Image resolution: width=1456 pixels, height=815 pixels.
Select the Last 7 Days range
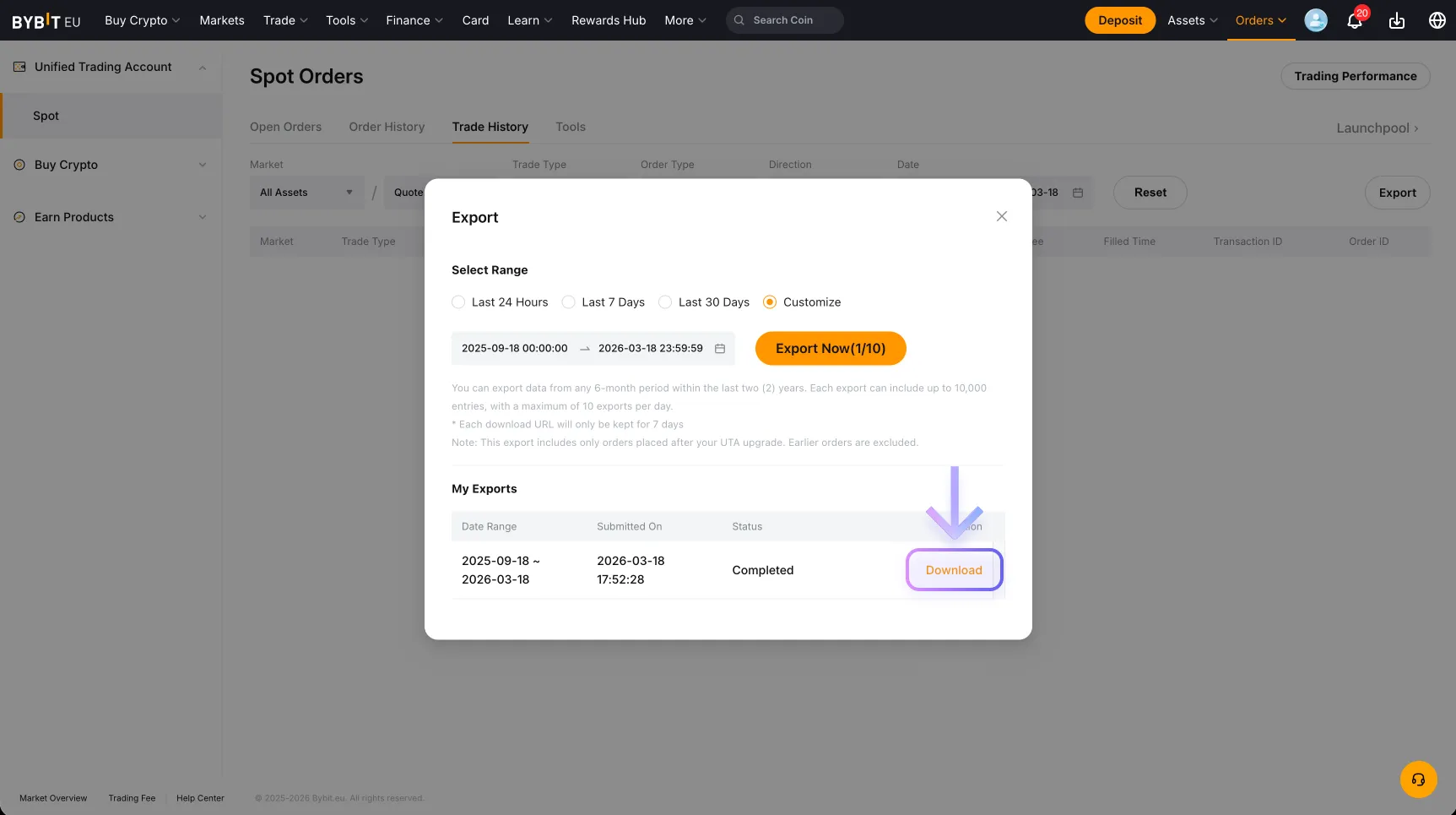coord(568,302)
